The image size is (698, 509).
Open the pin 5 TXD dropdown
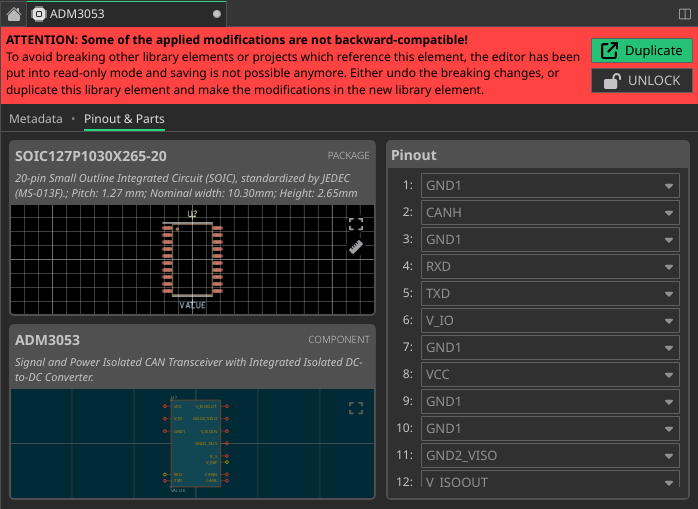click(x=550, y=293)
